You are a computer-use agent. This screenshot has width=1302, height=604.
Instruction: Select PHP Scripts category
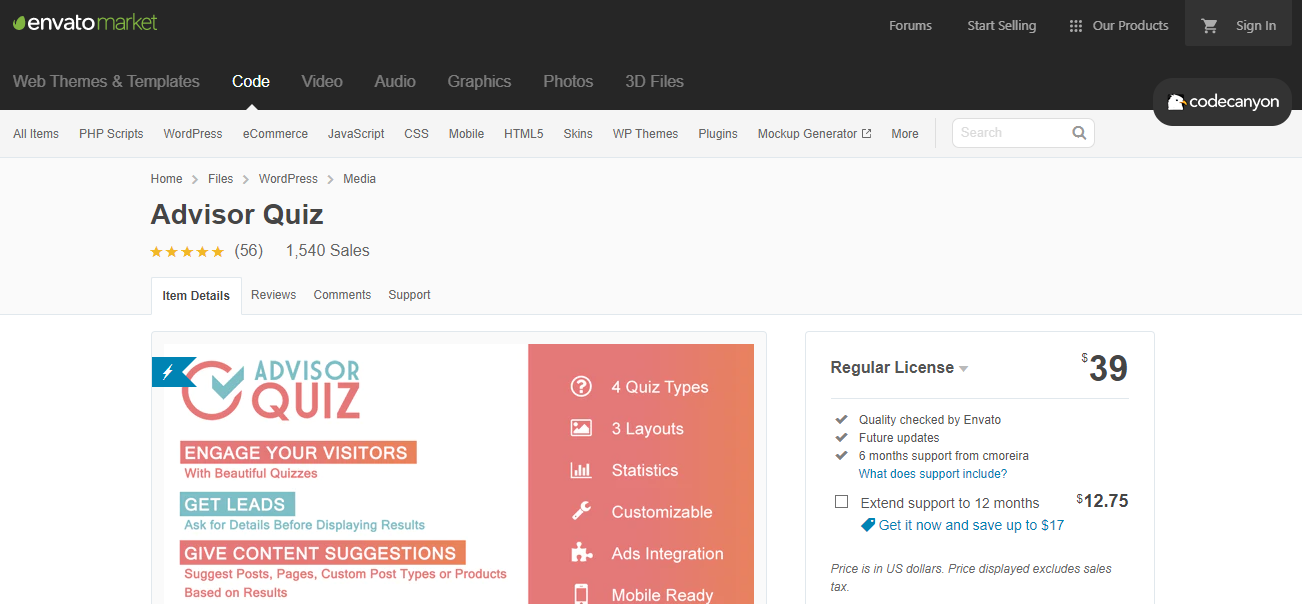pyautogui.click(x=111, y=134)
